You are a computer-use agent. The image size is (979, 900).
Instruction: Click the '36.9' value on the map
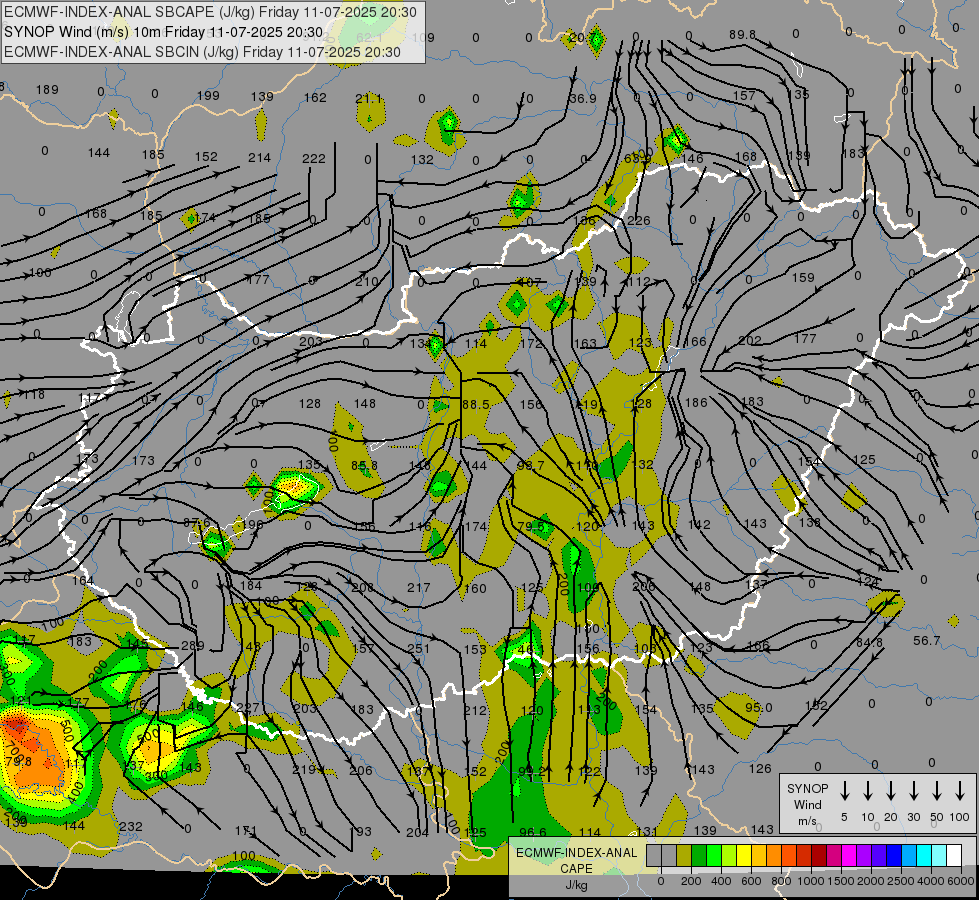(583, 99)
